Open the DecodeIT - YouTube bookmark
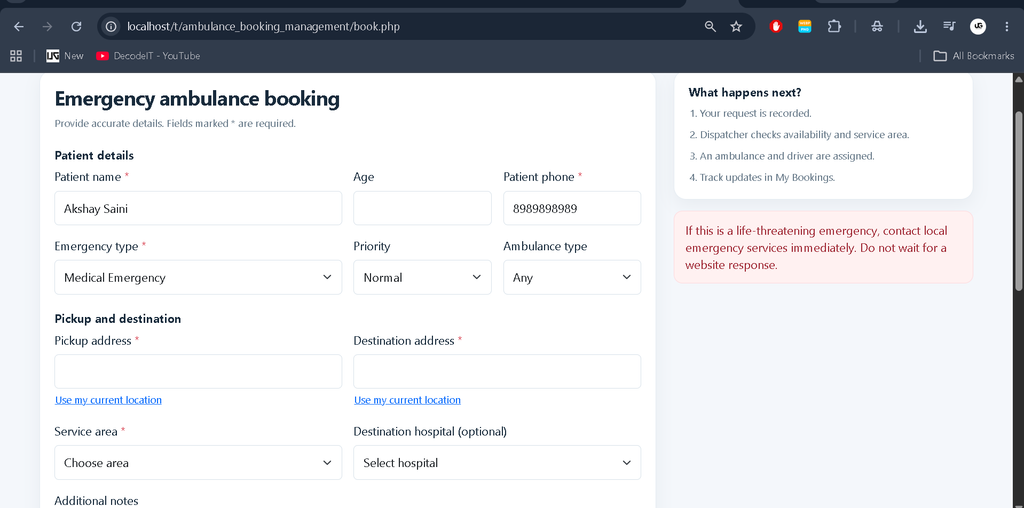 pyautogui.click(x=148, y=56)
